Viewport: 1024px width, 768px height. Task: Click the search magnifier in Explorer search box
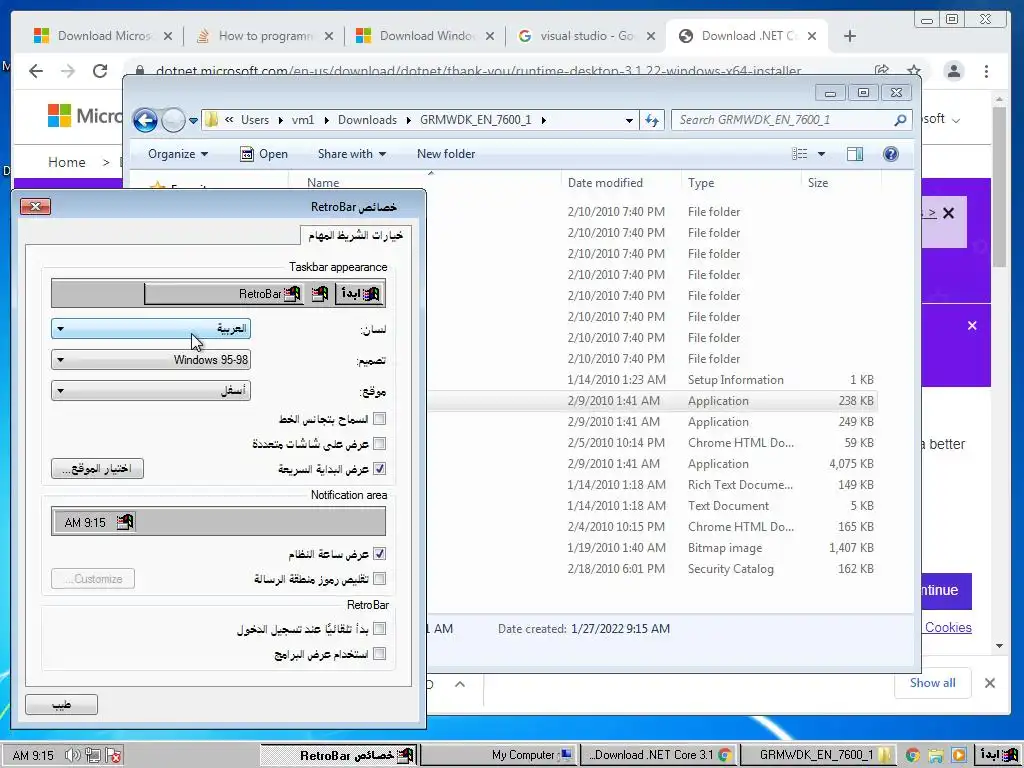pyautogui.click(x=900, y=120)
